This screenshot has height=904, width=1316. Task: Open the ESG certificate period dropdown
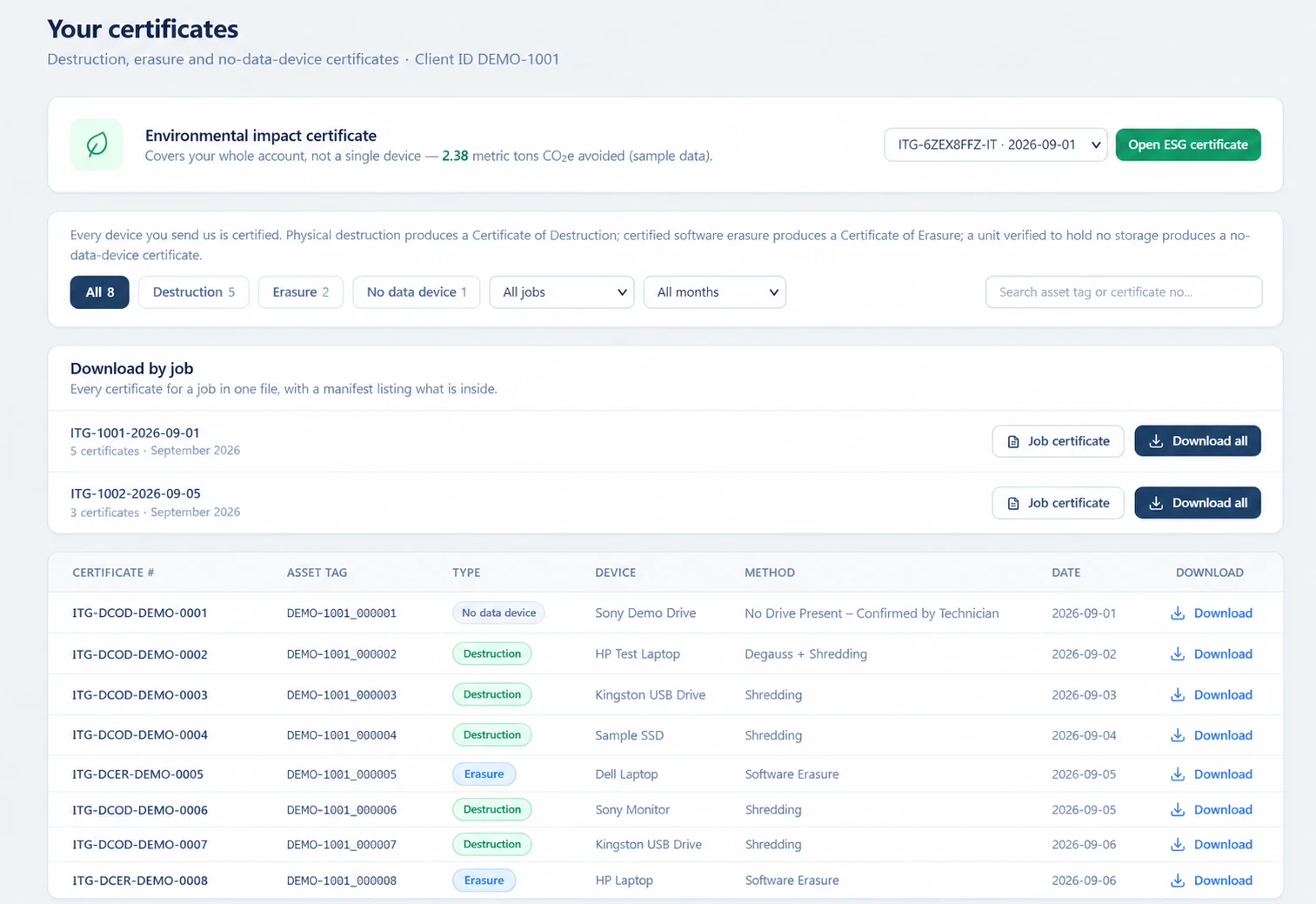(x=996, y=144)
